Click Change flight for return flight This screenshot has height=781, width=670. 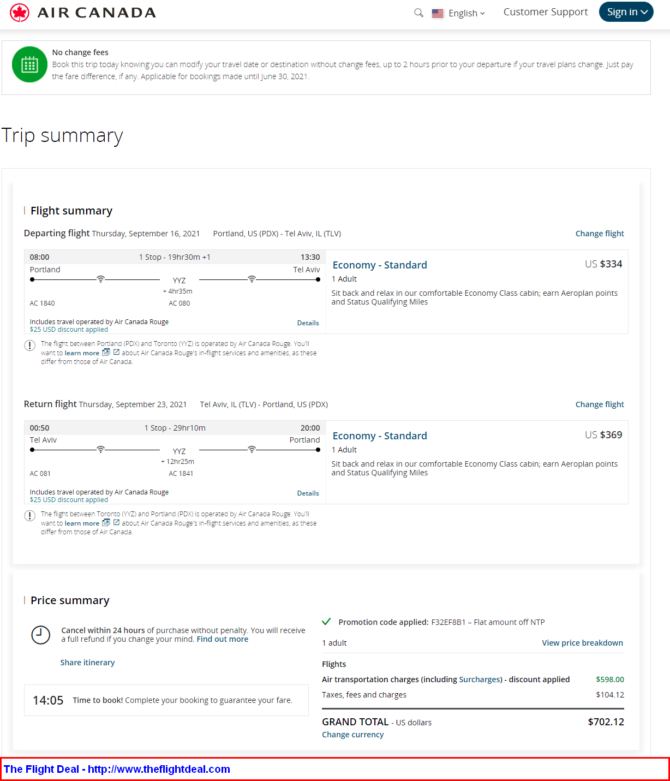599,404
